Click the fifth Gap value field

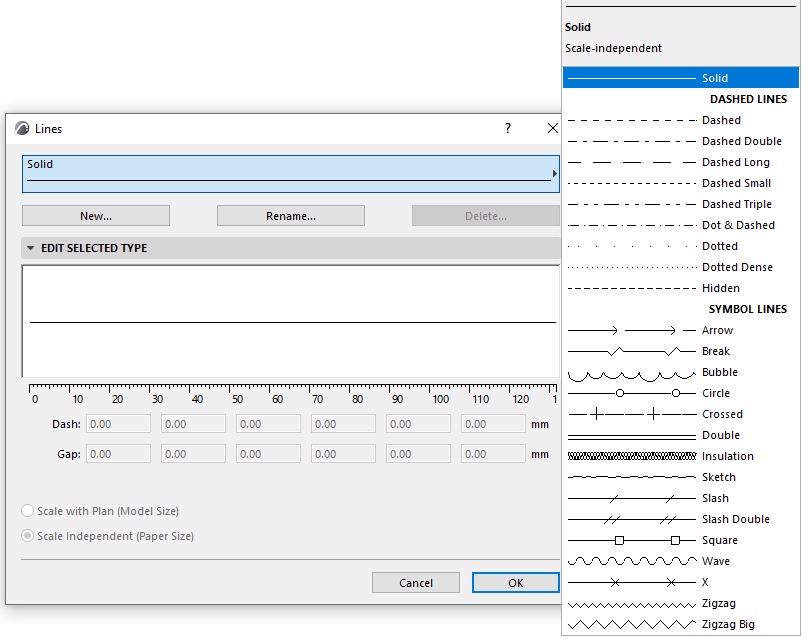(418, 454)
